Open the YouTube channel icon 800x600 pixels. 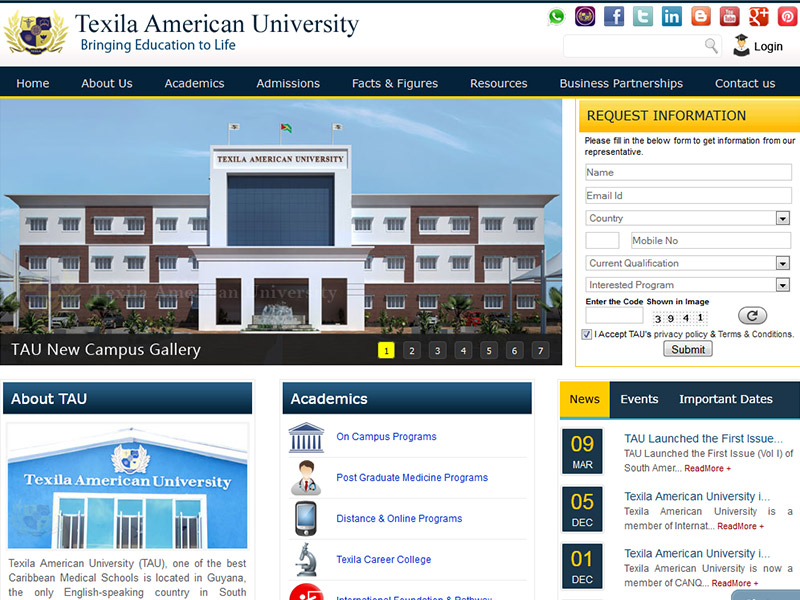pyautogui.click(x=730, y=16)
